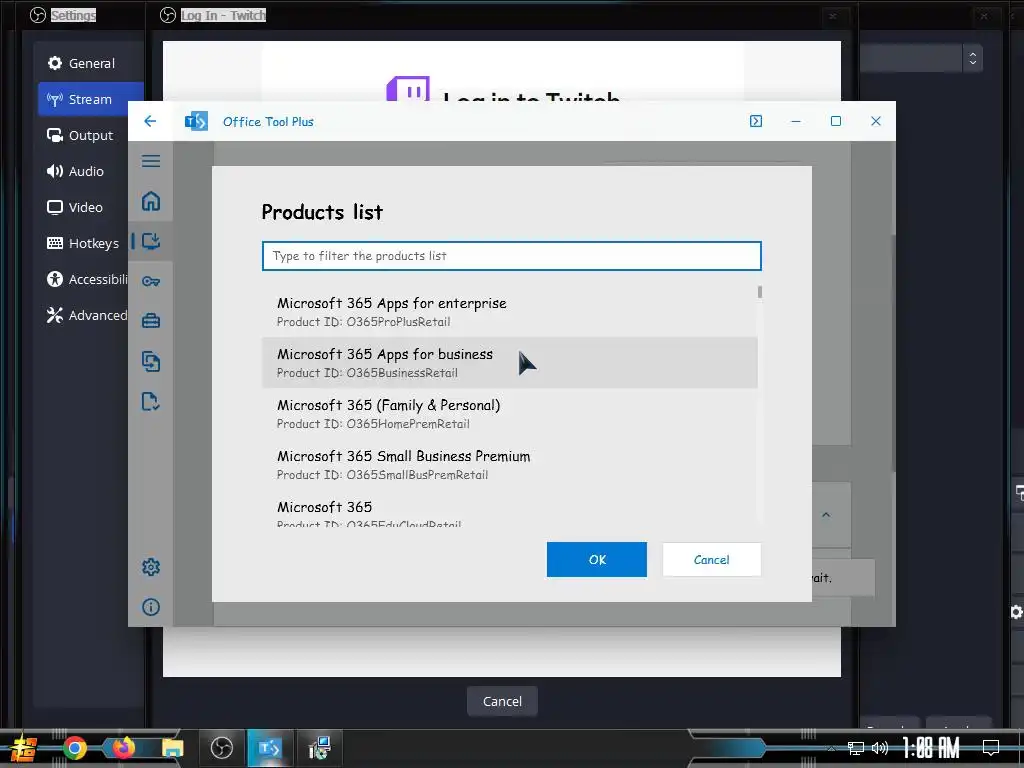
Task: Open File Explorer from taskbar
Action: click(172, 748)
